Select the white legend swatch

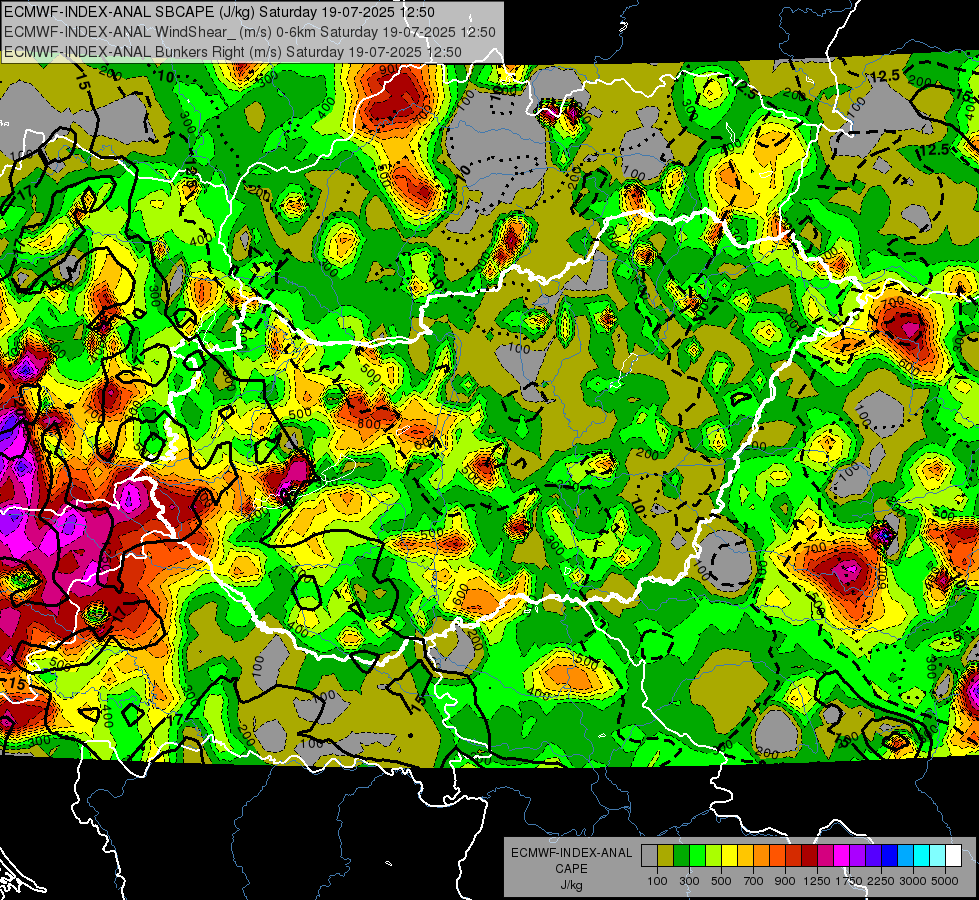(x=953, y=856)
